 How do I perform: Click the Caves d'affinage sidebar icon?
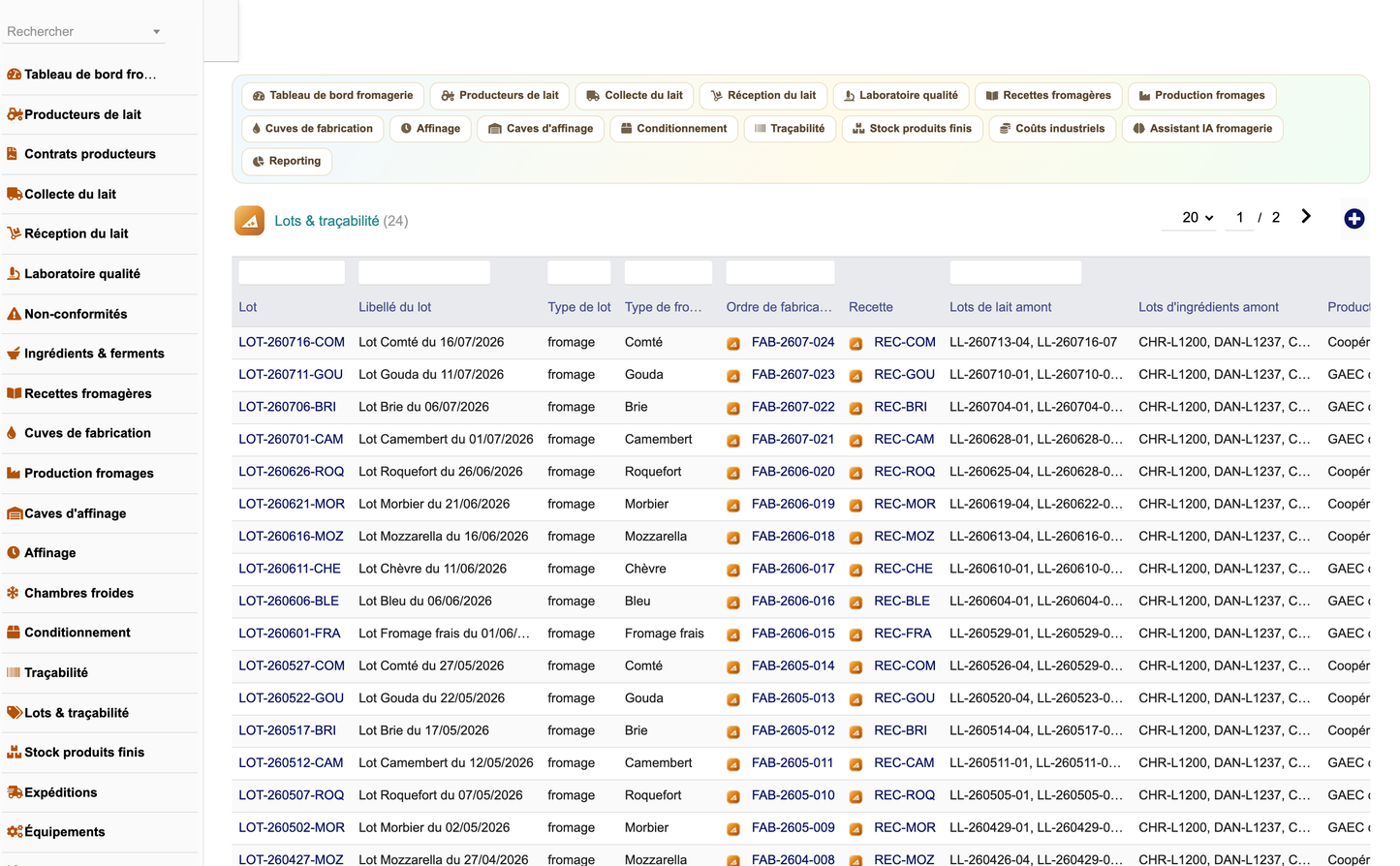[14, 513]
